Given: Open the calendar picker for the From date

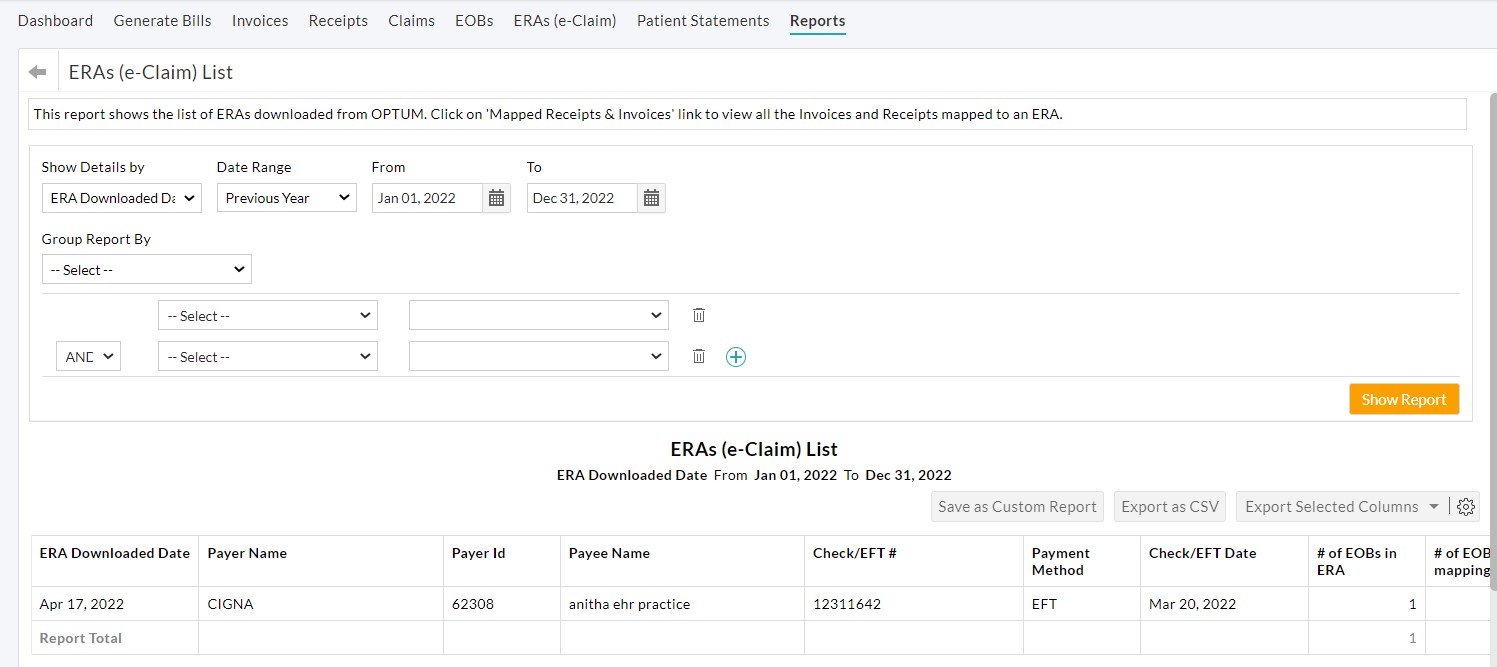Looking at the screenshot, I should click(x=497, y=197).
